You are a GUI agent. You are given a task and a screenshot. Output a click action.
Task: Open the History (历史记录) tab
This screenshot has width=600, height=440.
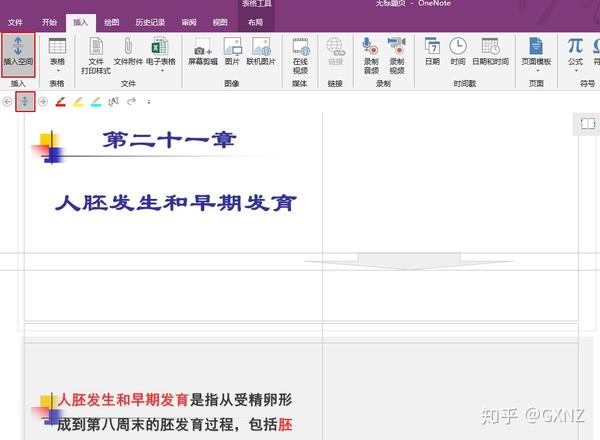tap(150, 22)
